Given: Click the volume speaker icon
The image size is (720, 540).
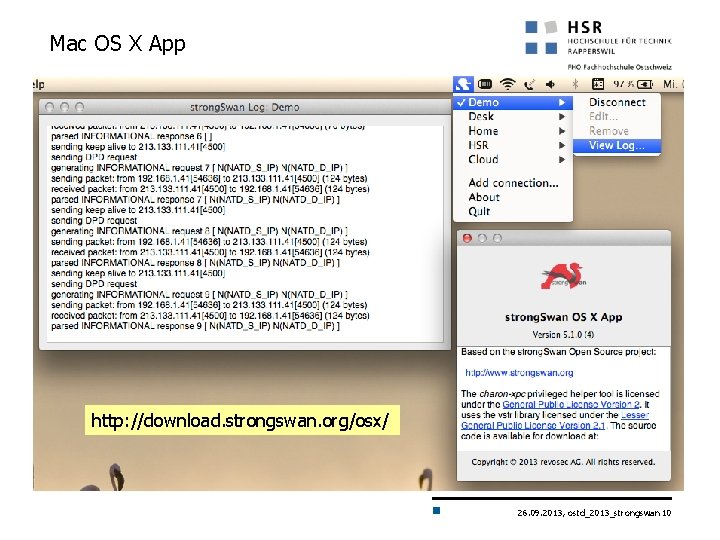Looking at the screenshot, I should (551, 84).
